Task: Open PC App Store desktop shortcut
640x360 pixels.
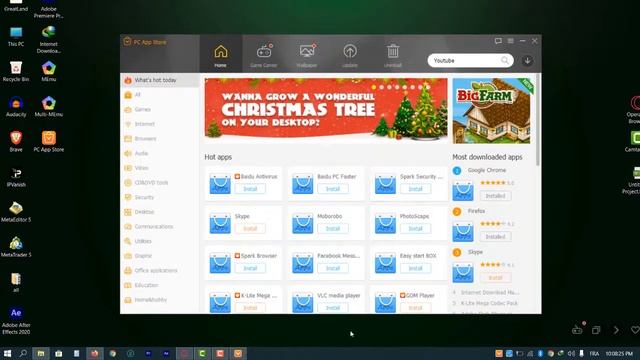Action: pos(49,142)
